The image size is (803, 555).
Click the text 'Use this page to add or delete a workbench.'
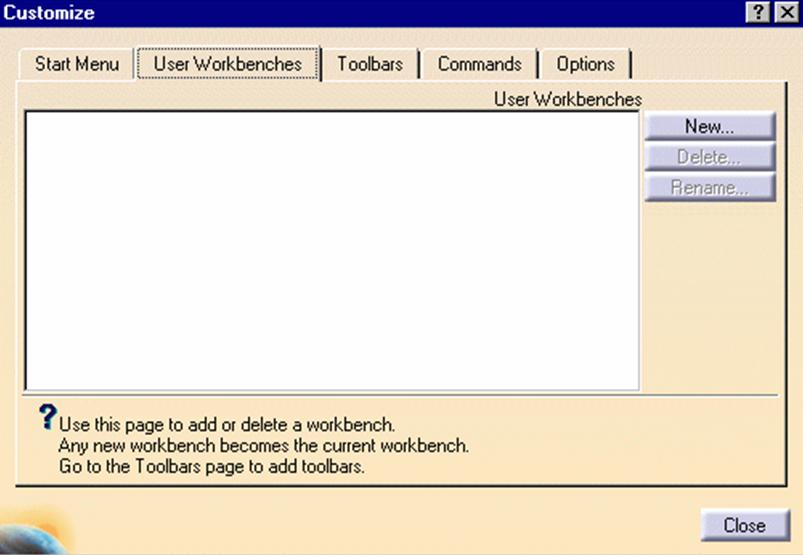227,425
